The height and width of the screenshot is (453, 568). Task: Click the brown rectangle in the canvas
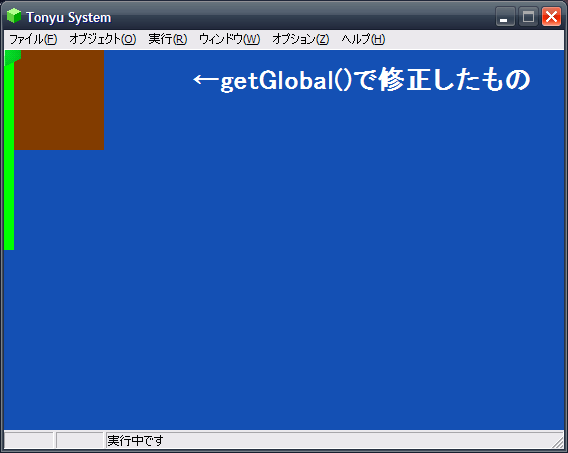(x=59, y=100)
